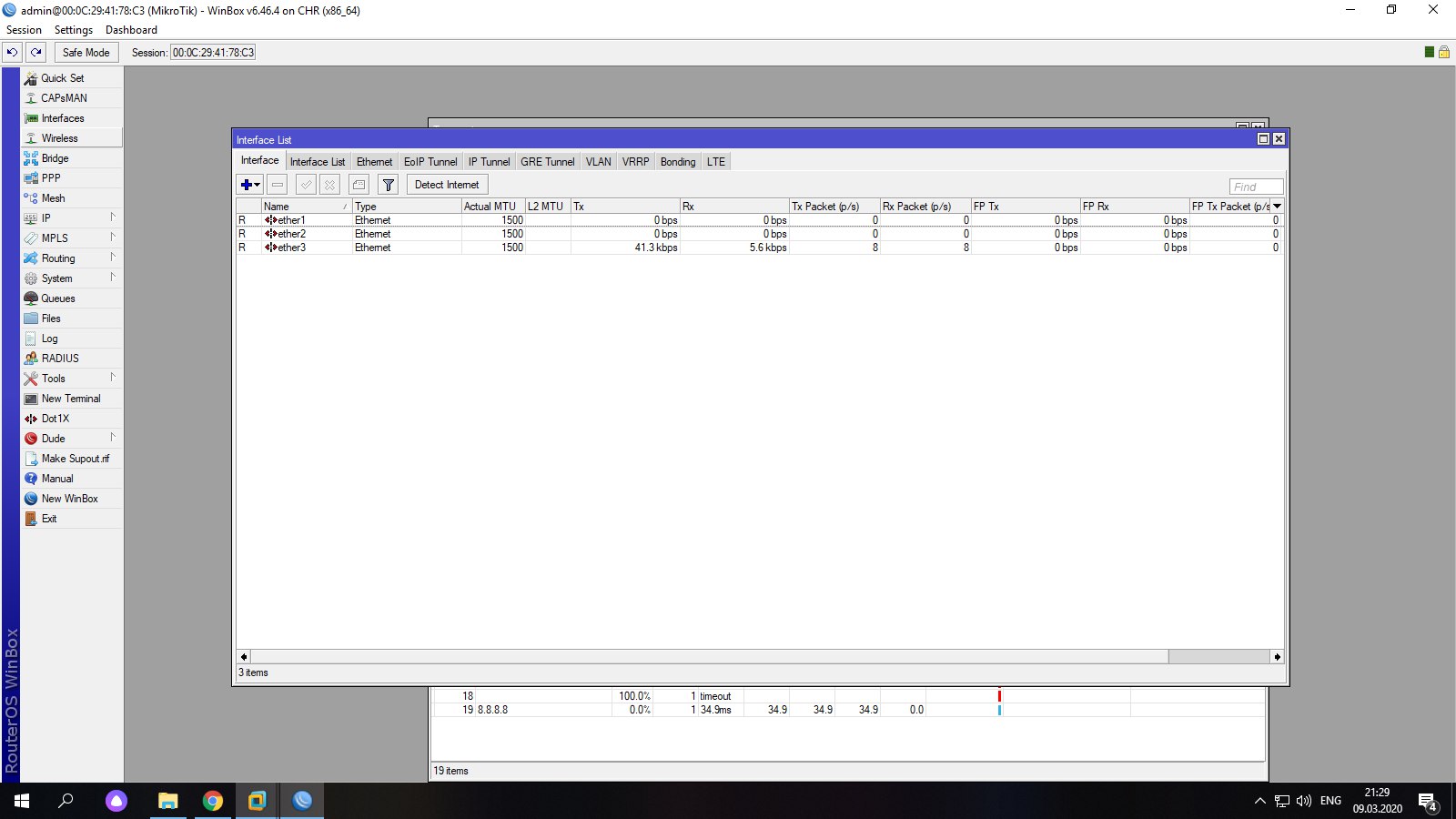Open Quick Set in sidebar
This screenshot has width=1456, height=819.
[72, 78]
